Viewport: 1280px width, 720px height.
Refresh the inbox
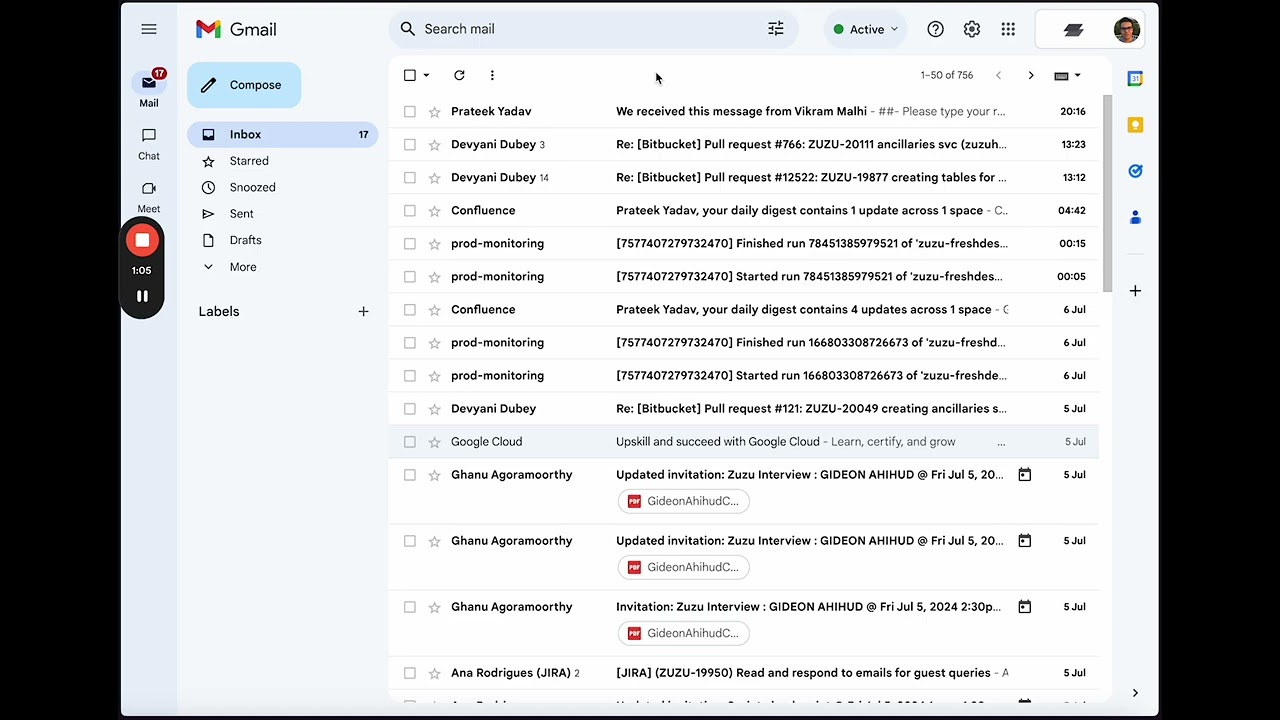pos(459,75)
